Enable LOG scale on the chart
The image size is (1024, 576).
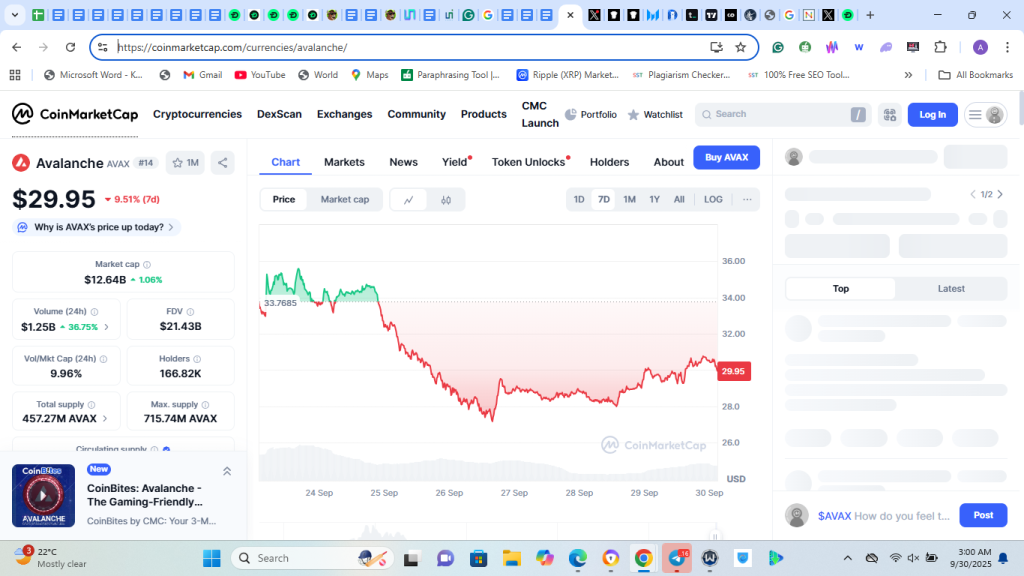[x=712, y=199]
